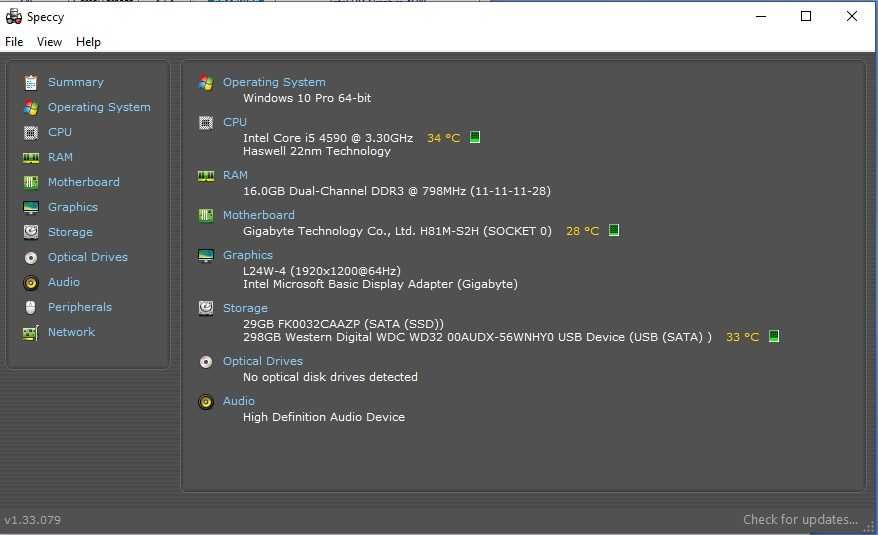The width and height of the screenshot is (878, 535).
Task: Open the View menu
Action: (49, 42)
